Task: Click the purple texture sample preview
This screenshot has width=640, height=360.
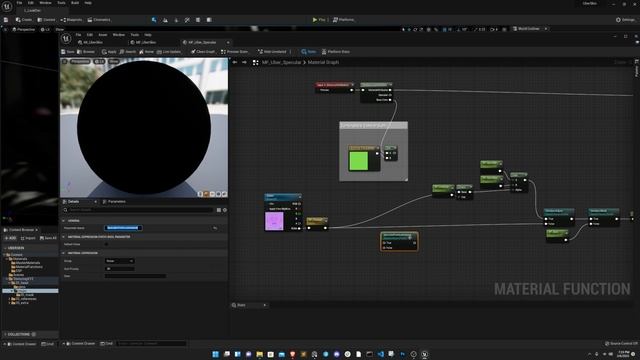Action: (274, 221)
